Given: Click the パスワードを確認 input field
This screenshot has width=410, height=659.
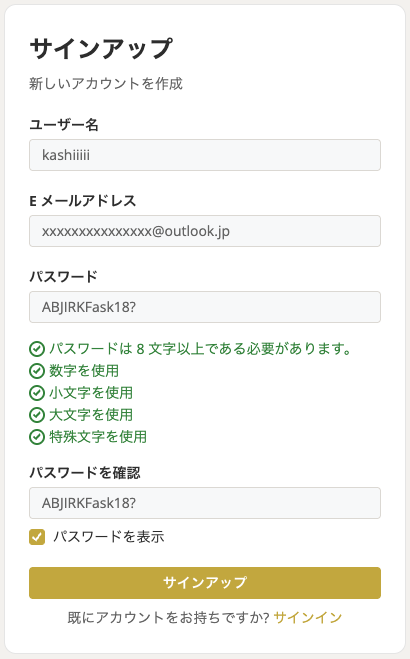Looking at the screenshot, I should (x=205, y=503).
